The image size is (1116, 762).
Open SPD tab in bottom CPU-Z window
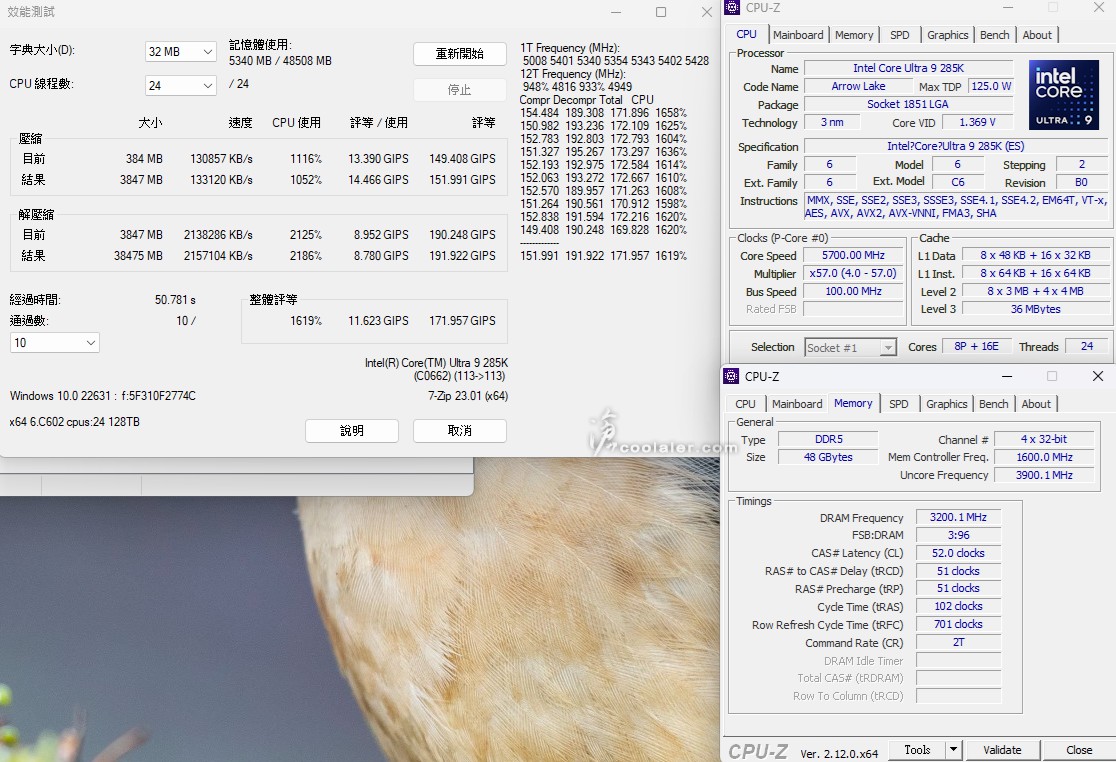(x=899, y=404)
